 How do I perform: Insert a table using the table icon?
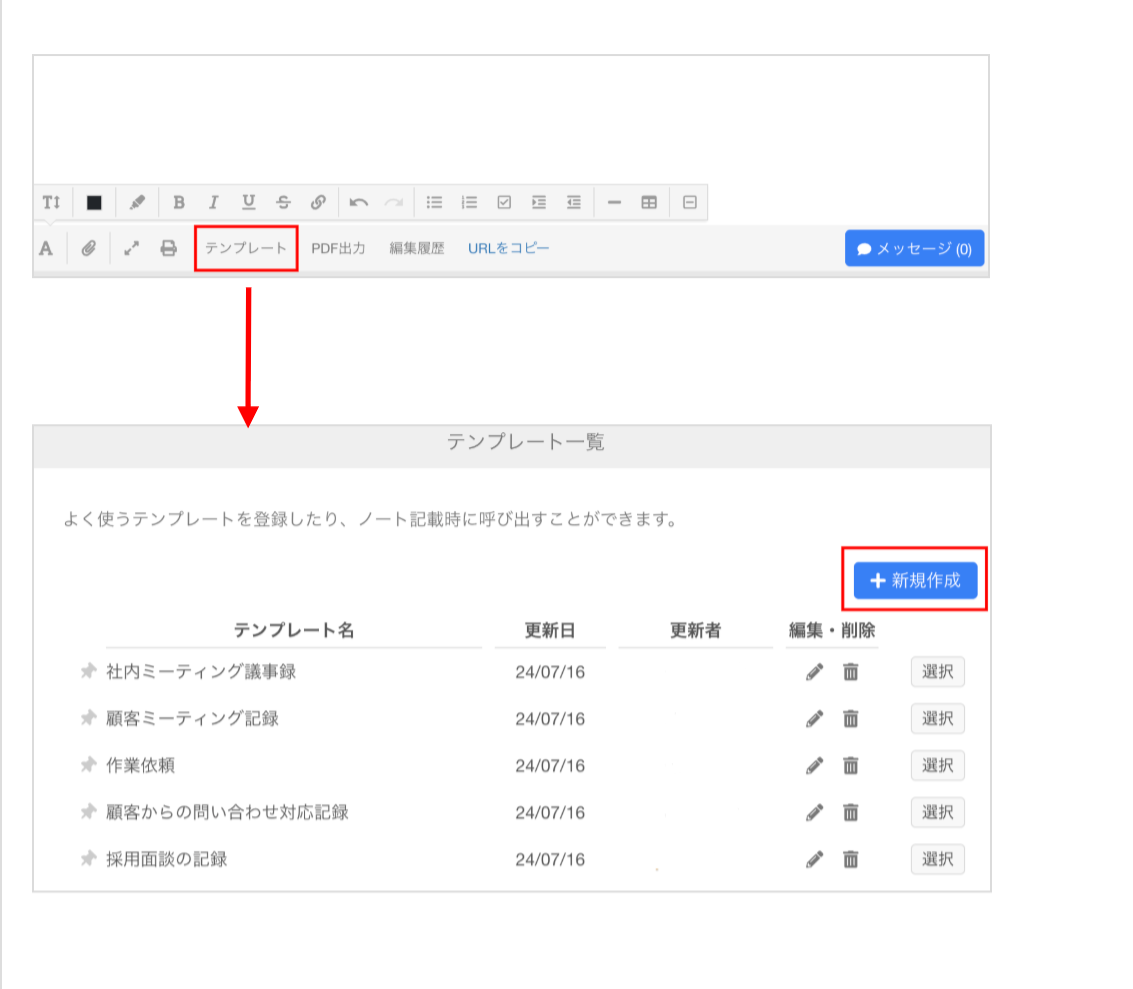pos(648,202)
